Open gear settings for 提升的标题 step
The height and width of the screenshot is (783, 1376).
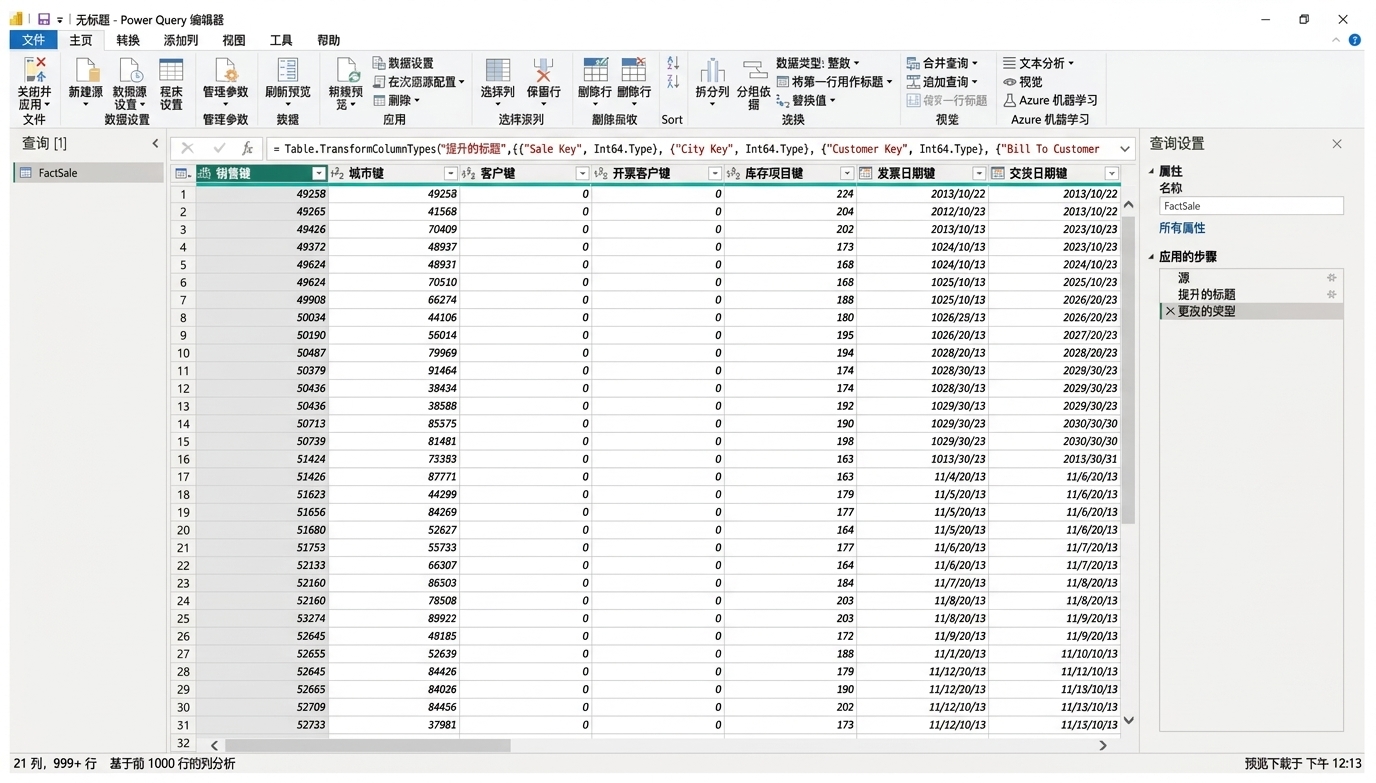[x=1331, y=294]
